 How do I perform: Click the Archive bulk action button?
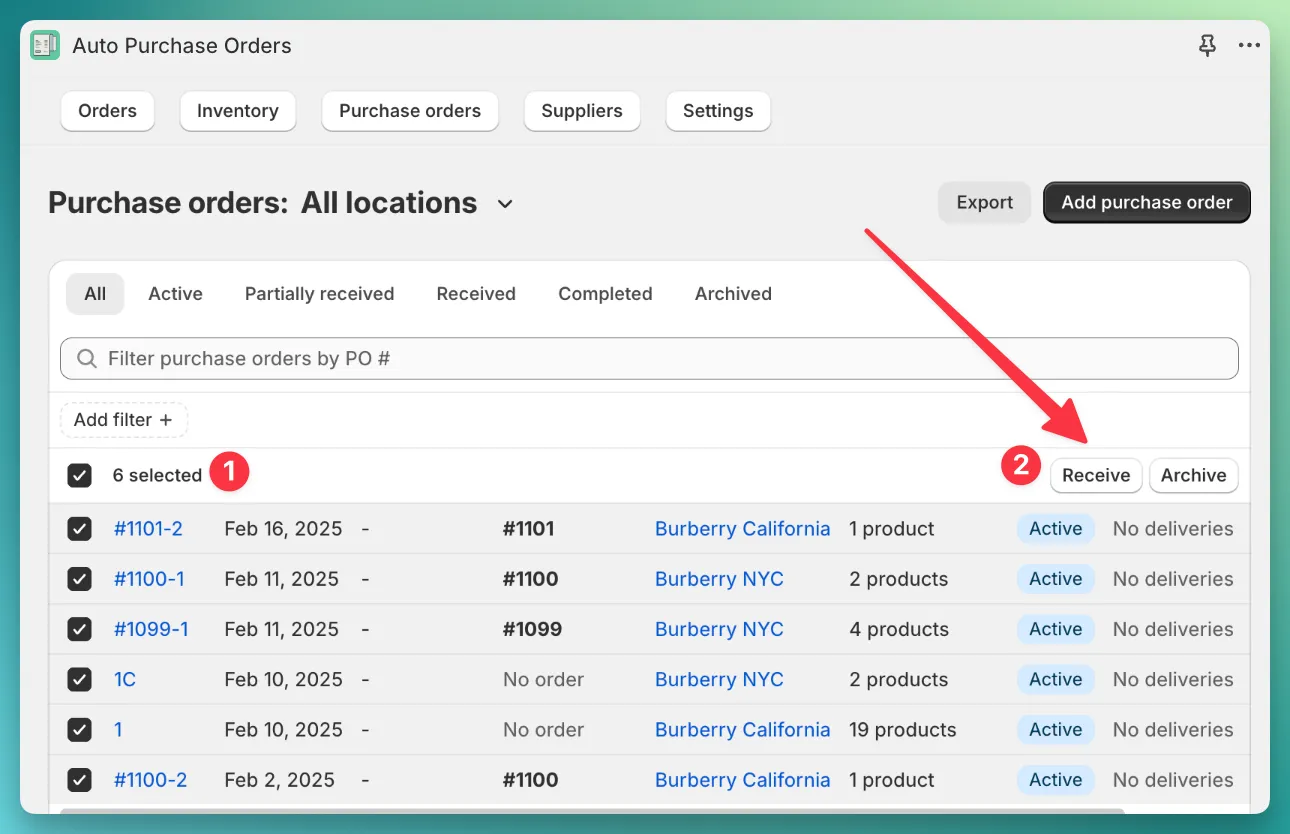(1193, 476)
